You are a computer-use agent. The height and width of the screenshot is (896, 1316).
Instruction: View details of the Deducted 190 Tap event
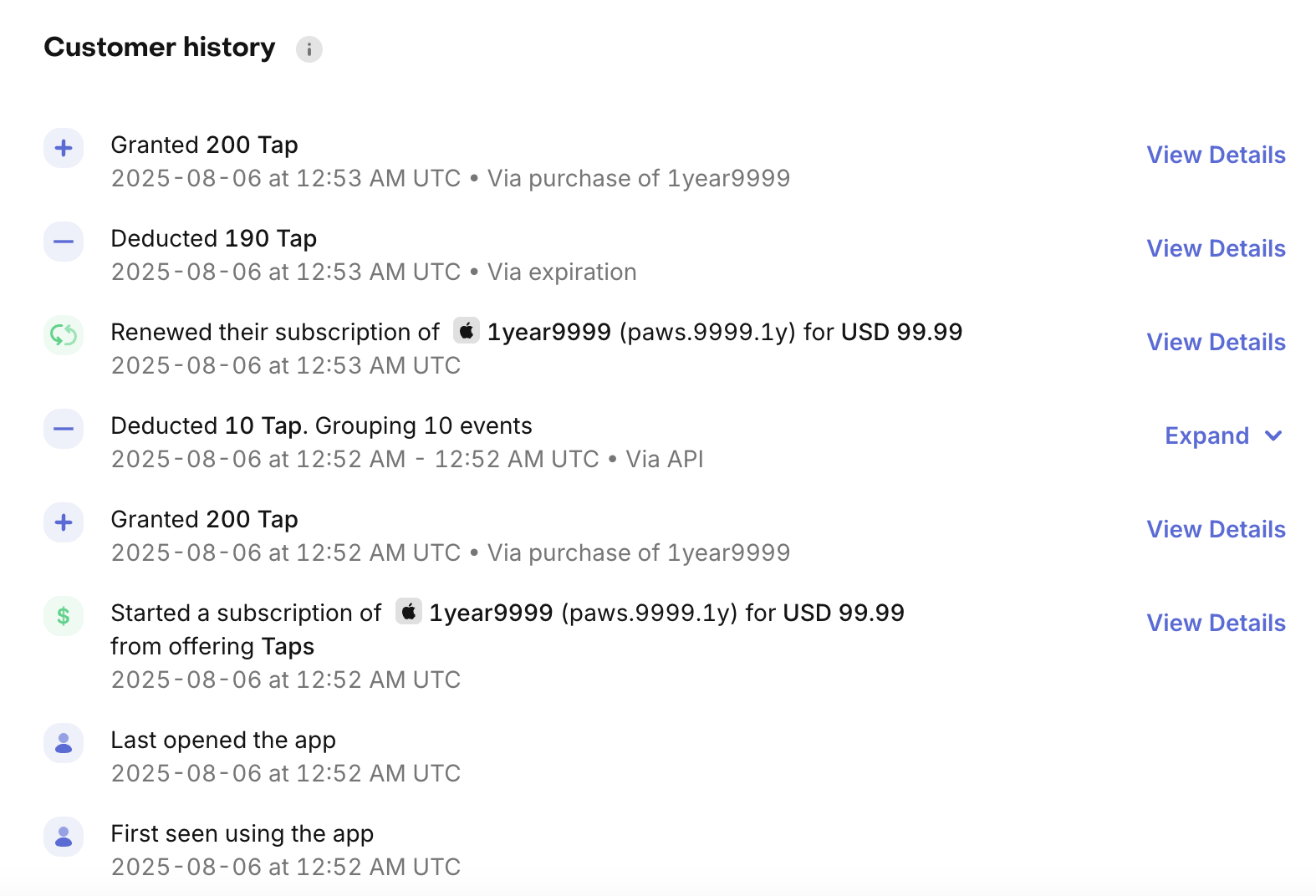(1216, 249)
